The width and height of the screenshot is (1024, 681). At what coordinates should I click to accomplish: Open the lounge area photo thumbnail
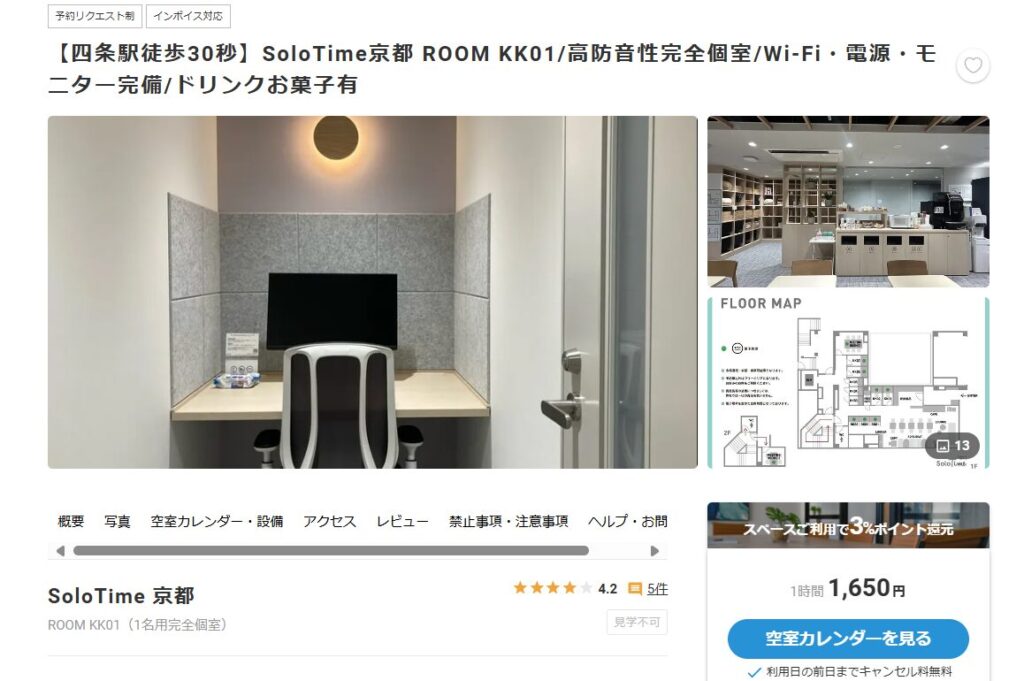pyautogui.click(x=848, y=202)
